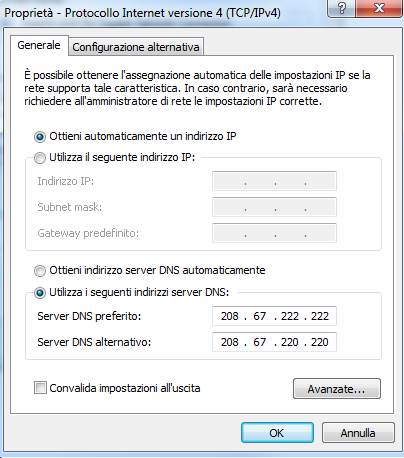This screenshot has width=404, height=458.
Task: Click last octet 222 of preferred DNS
Action: (320, 316)
